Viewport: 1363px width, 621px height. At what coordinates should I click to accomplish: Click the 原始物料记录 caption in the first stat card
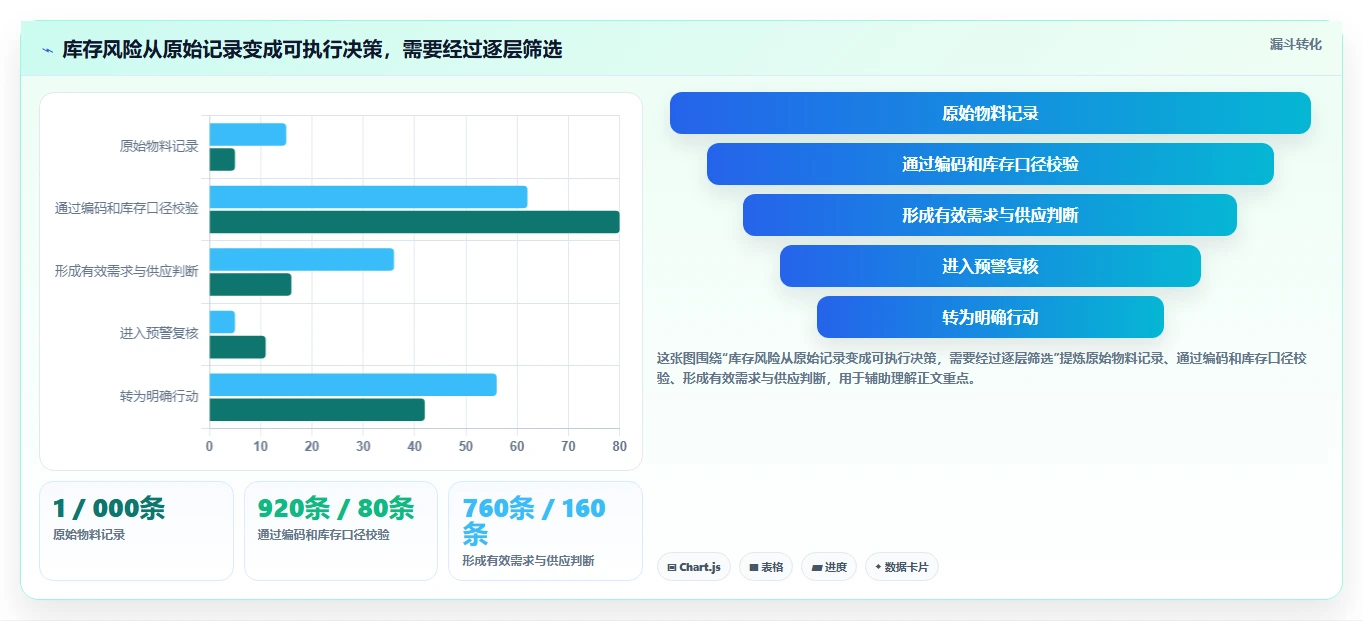click(x=89, y=535)
